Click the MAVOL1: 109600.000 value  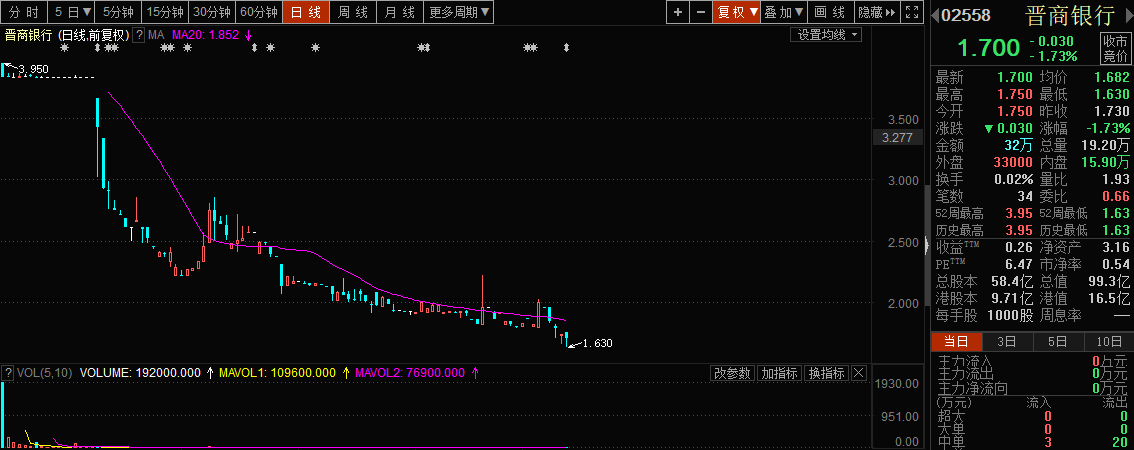280,373
